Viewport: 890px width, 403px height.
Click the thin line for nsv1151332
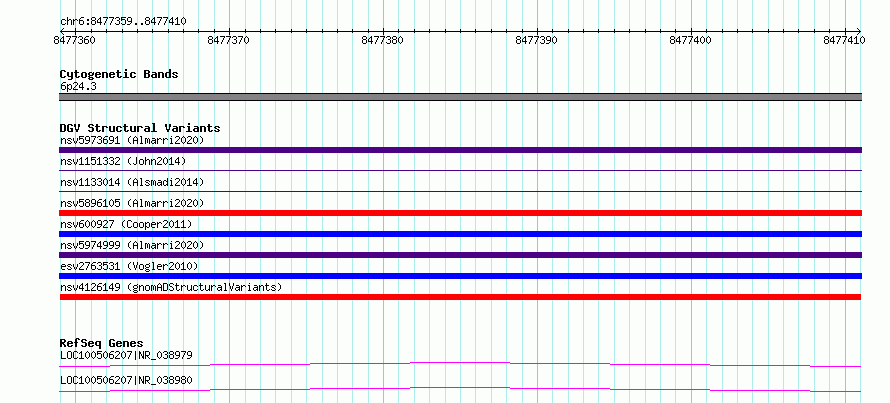(x=460, y=170)
